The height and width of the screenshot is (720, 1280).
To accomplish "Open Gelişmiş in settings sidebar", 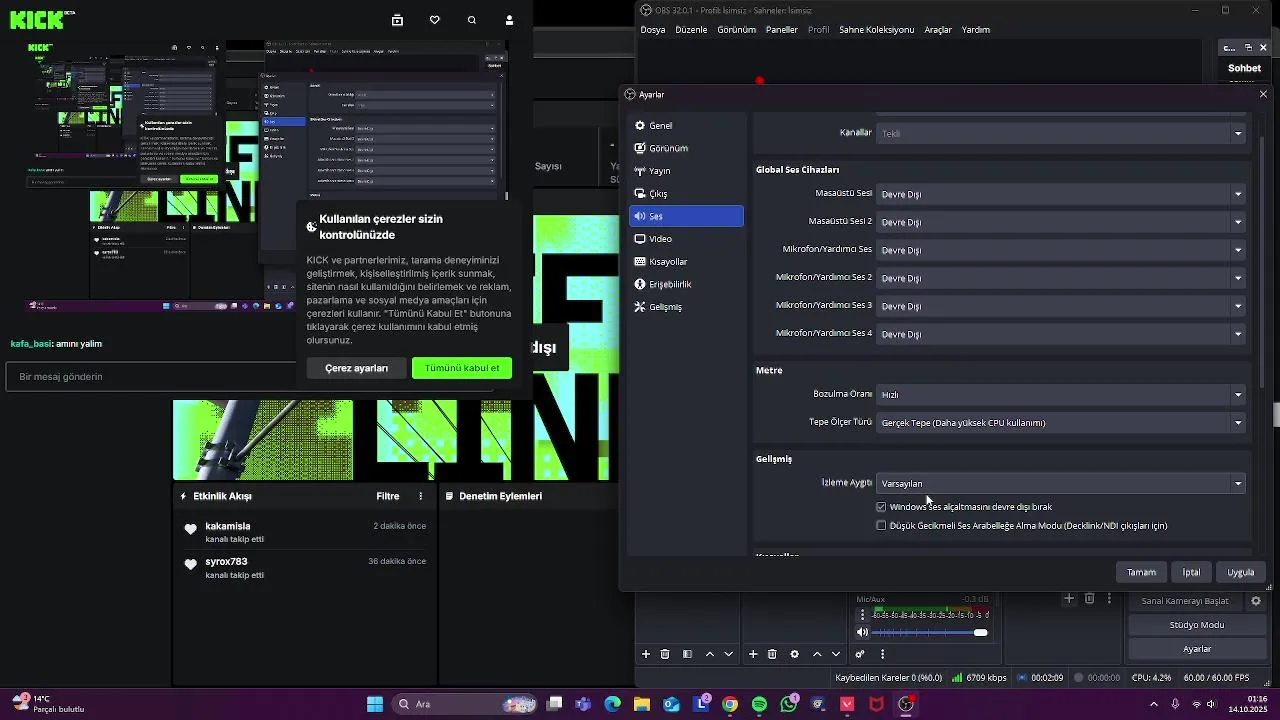I will [686, 307].
